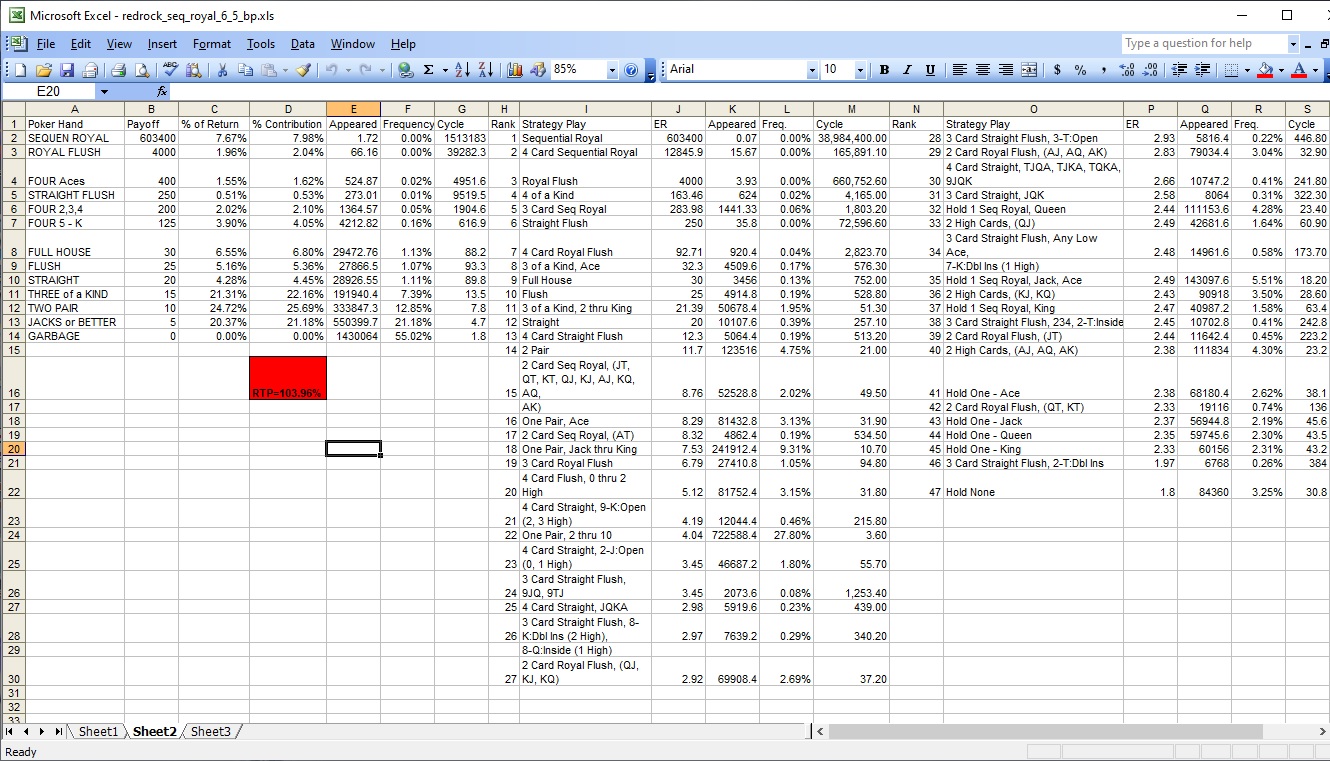This screenshot has height=761, width=1330.
Task: Increase decimal places
Action: click(1127, 70)
